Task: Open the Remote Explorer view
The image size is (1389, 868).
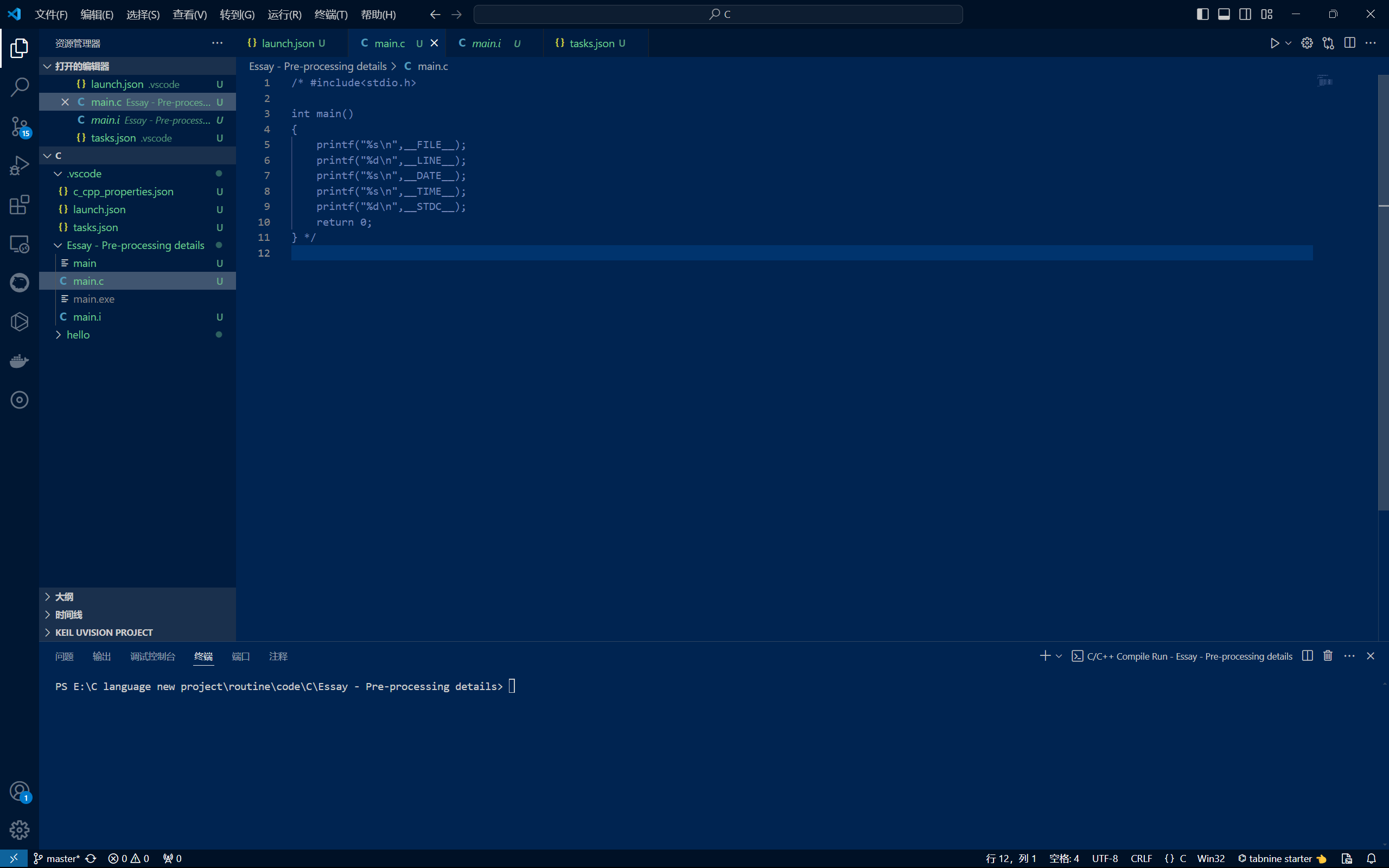Action: (x=19, y=244)
